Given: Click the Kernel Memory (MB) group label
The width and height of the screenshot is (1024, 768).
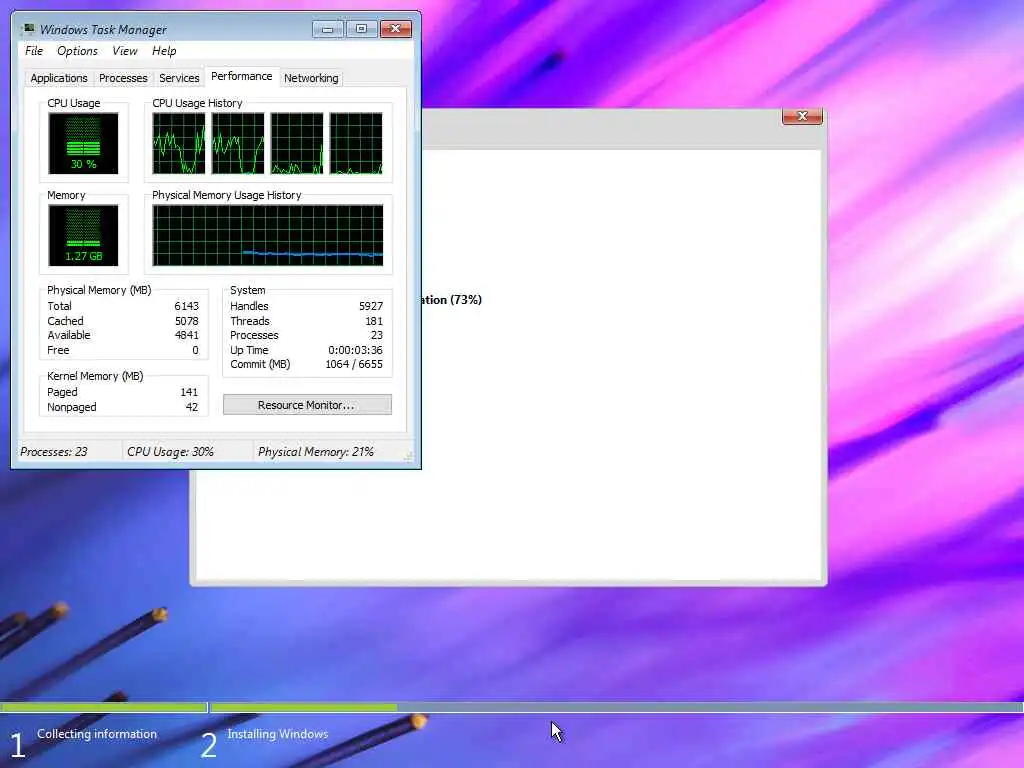Looking at the screenshot, I should click(95, 376).
